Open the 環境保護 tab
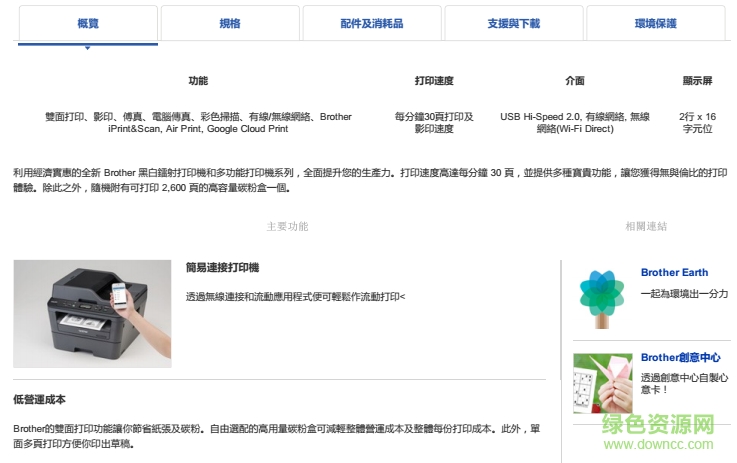Viewport: 737px width, 463px height. [656, 23]
